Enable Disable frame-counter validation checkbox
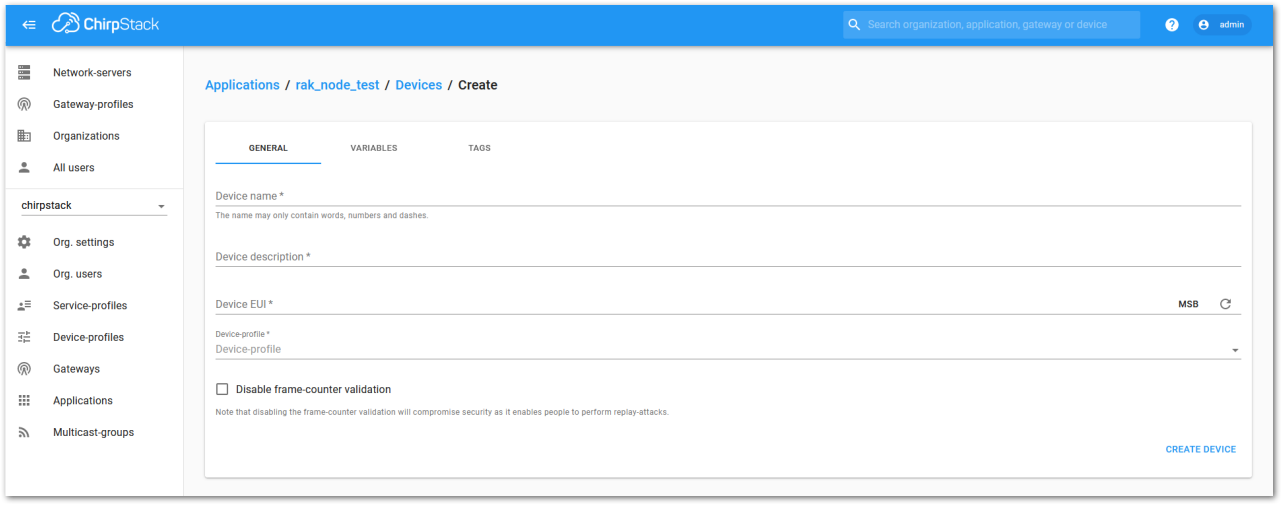Screen dimensions: 1282x505 point(222,389)
